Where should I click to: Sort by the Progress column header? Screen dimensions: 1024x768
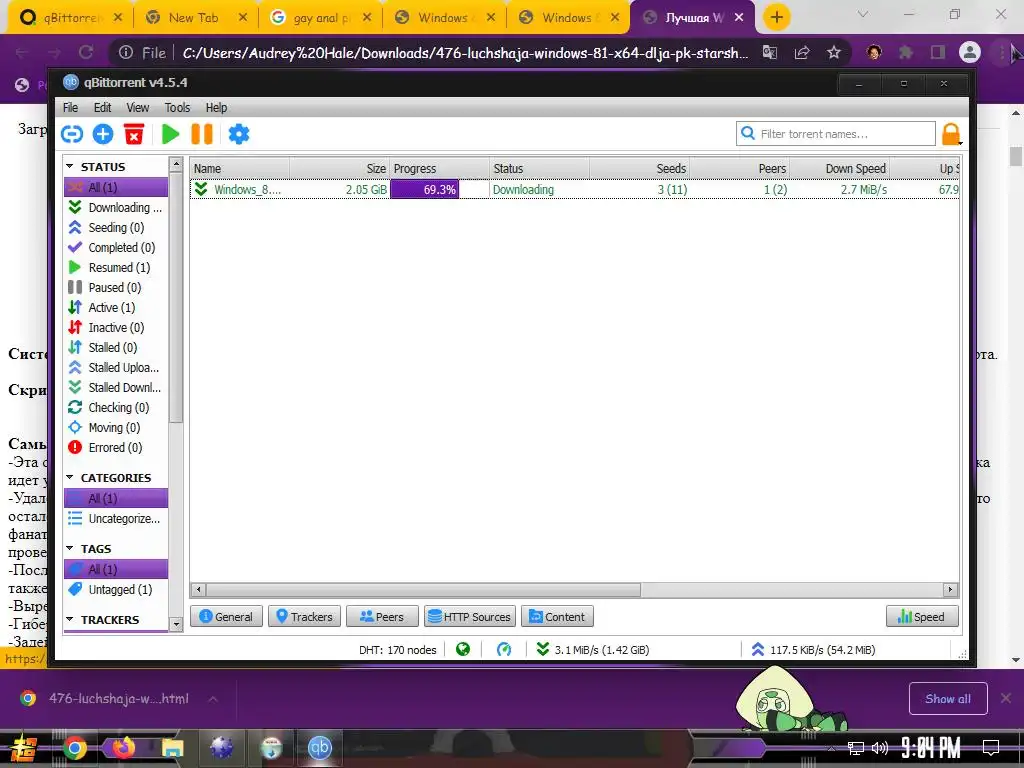coord(440,168)
